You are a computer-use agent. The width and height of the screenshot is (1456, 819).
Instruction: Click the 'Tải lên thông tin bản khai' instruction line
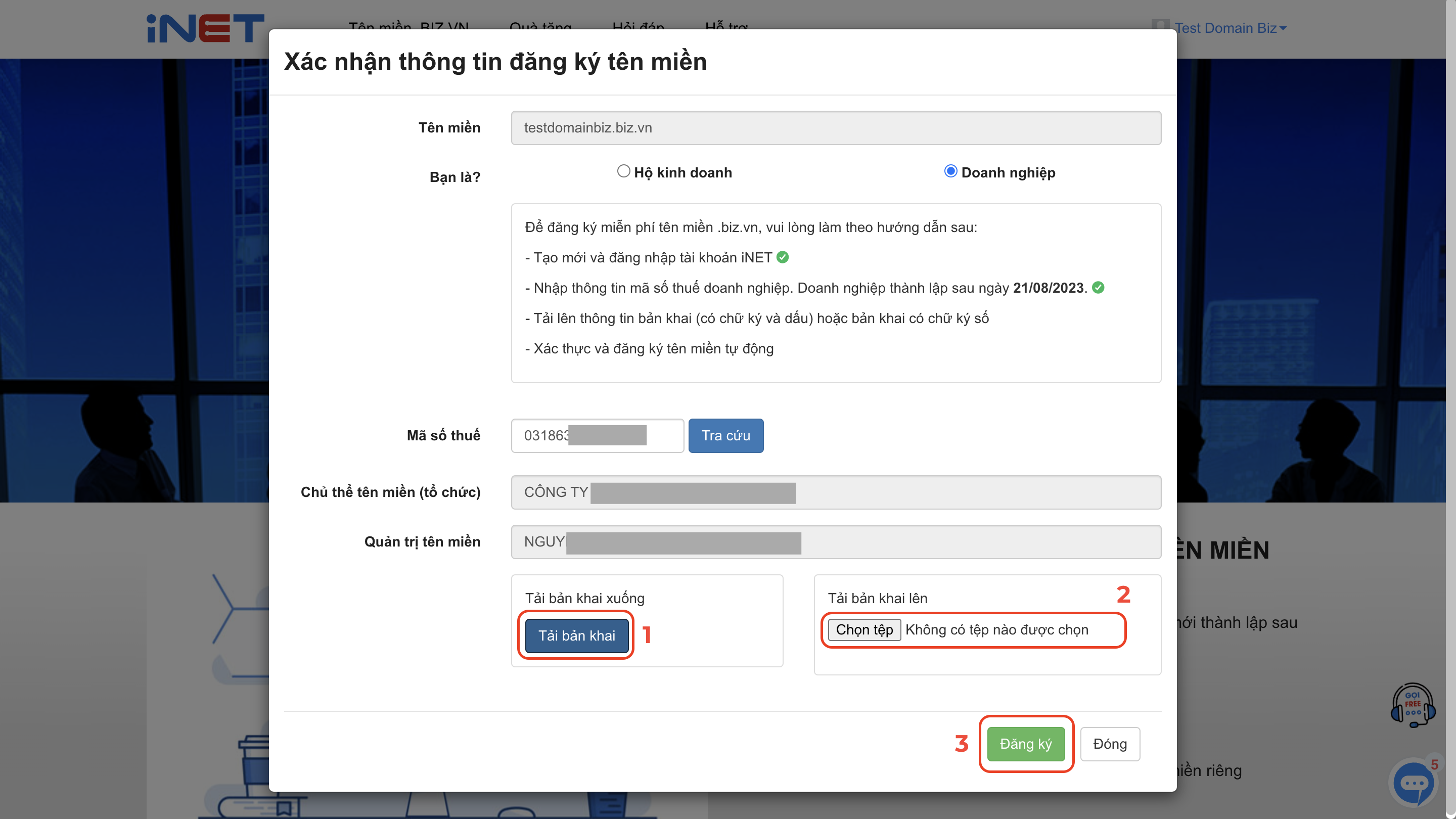click(x=757, y=318)
